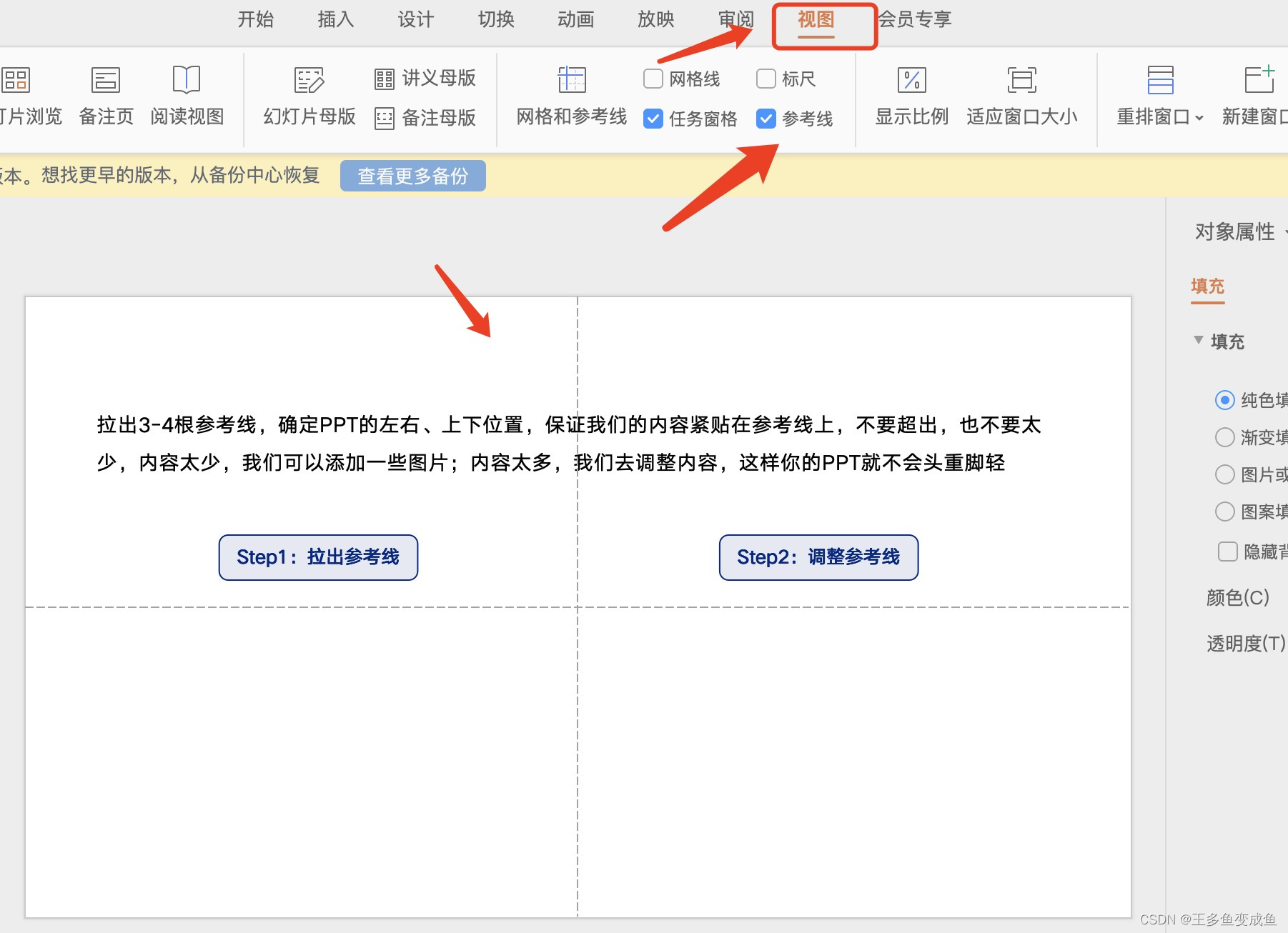Uncheck the Task Pane (任务窗格) checkbox
This screenshot has width=1288, height=933.
[x=653, y=119]
